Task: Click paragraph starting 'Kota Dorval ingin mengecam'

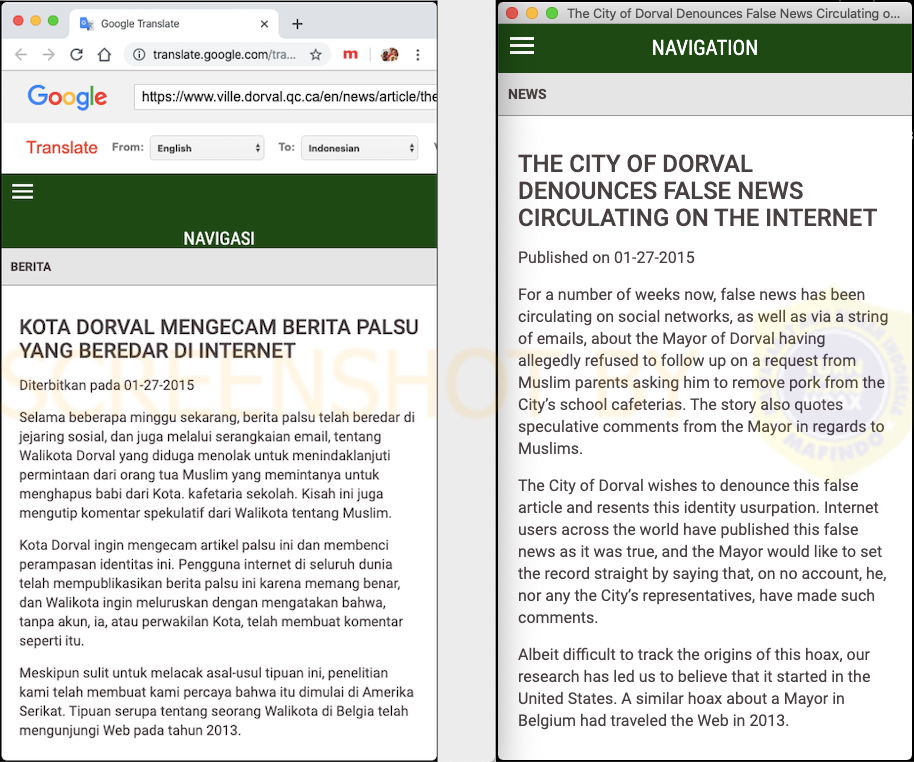Action: [211, 593]
